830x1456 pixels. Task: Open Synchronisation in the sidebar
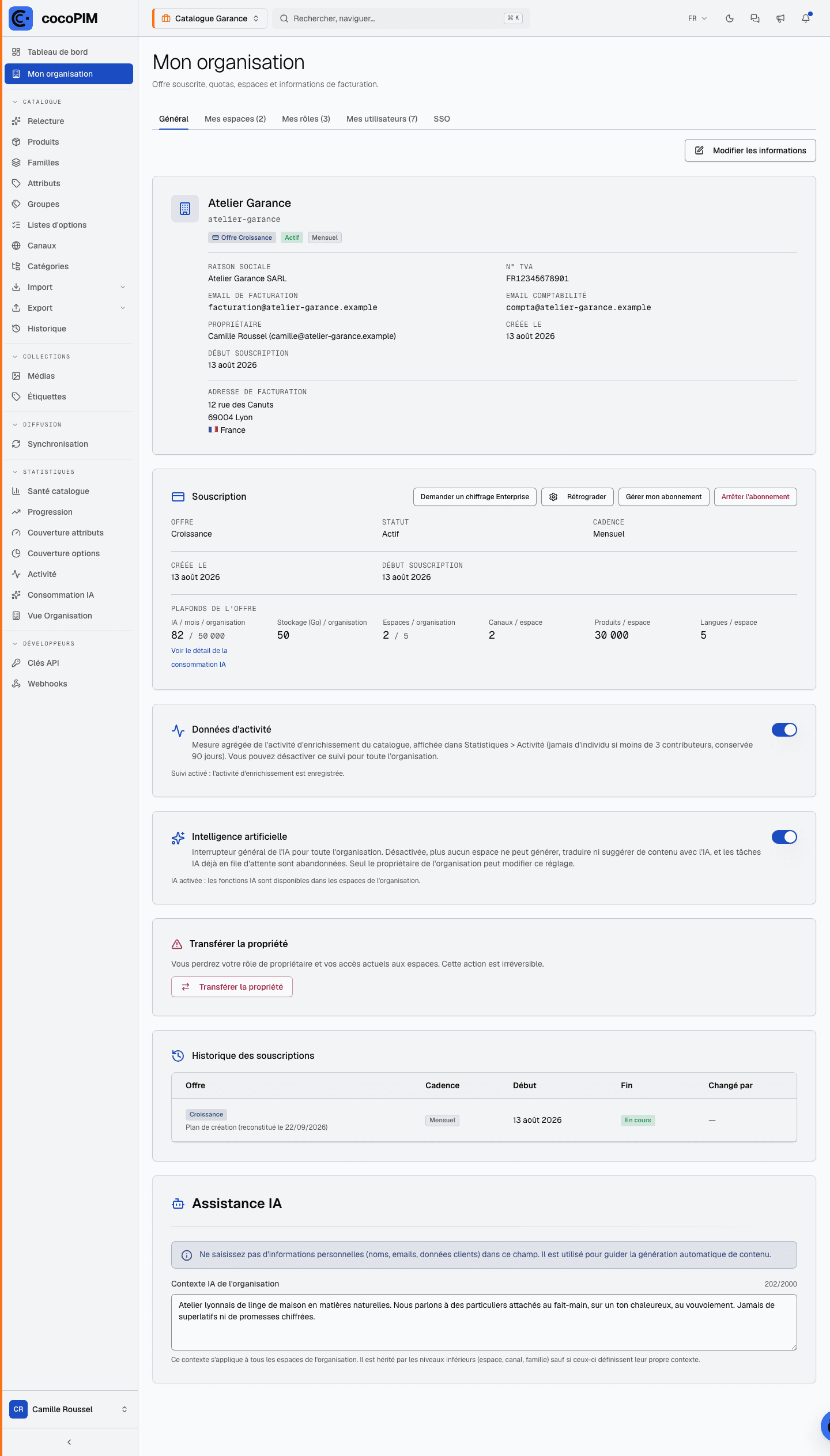69,444
